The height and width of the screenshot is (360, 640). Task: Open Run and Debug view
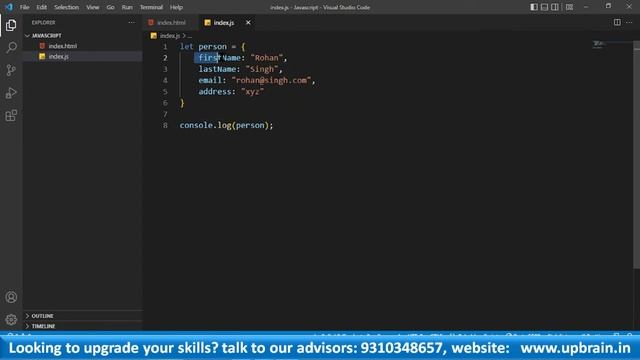pyautogui.click(x=11, y=93)
